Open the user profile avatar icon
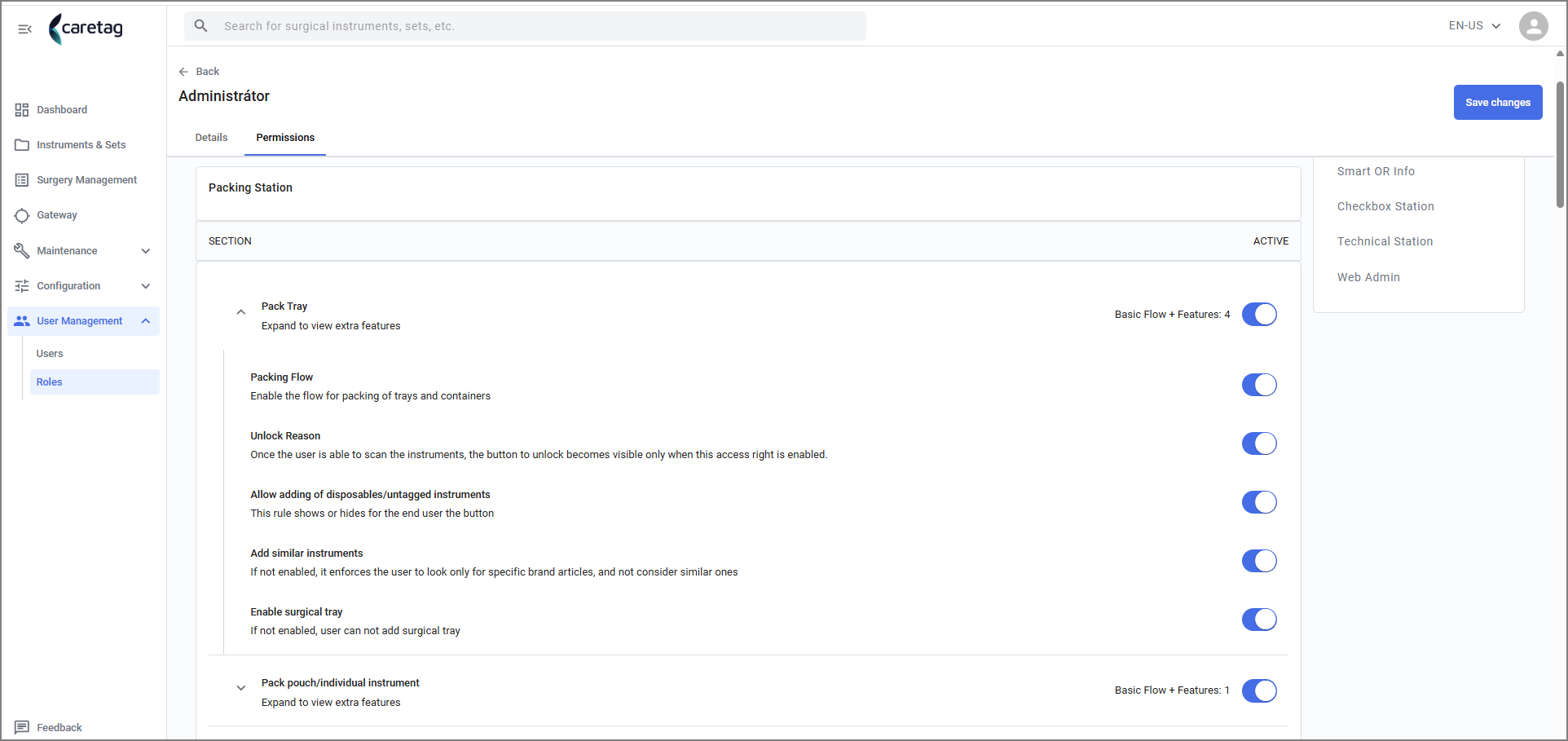The height and width of the screenshot is (741, 1568). (1533, 26)
